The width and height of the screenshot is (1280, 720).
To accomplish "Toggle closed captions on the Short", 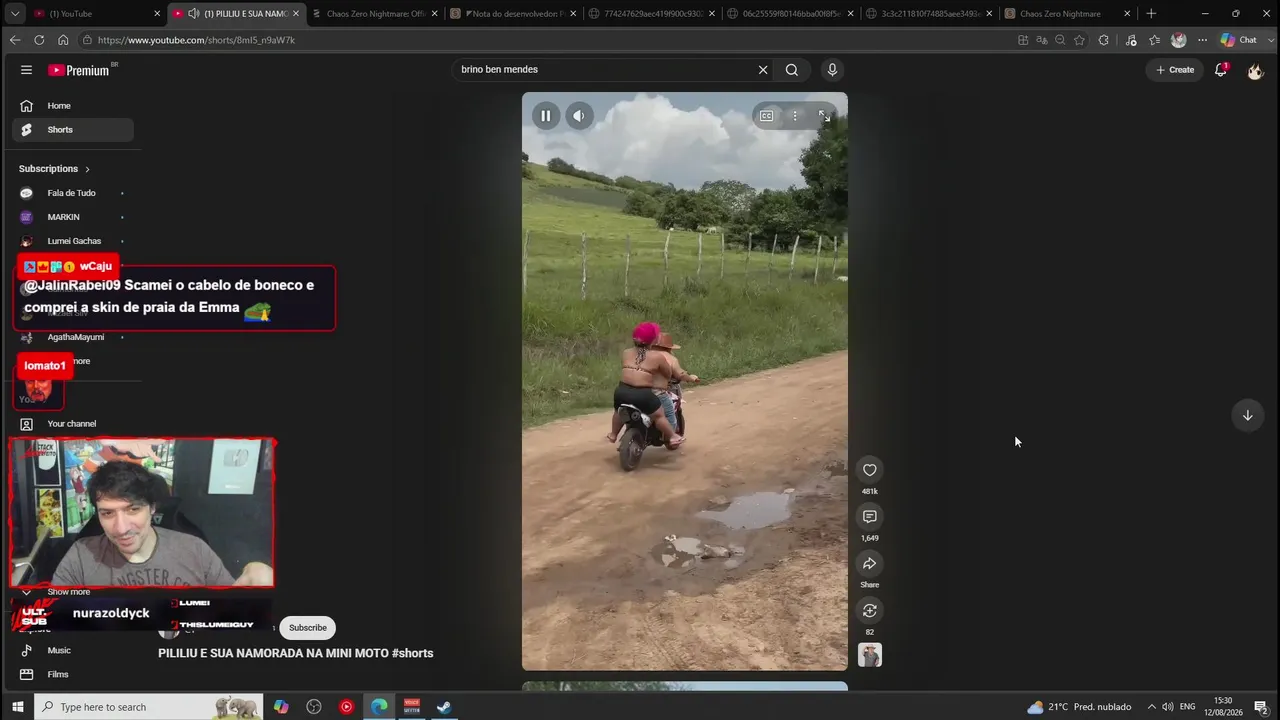I will click(x=767, y=116).
